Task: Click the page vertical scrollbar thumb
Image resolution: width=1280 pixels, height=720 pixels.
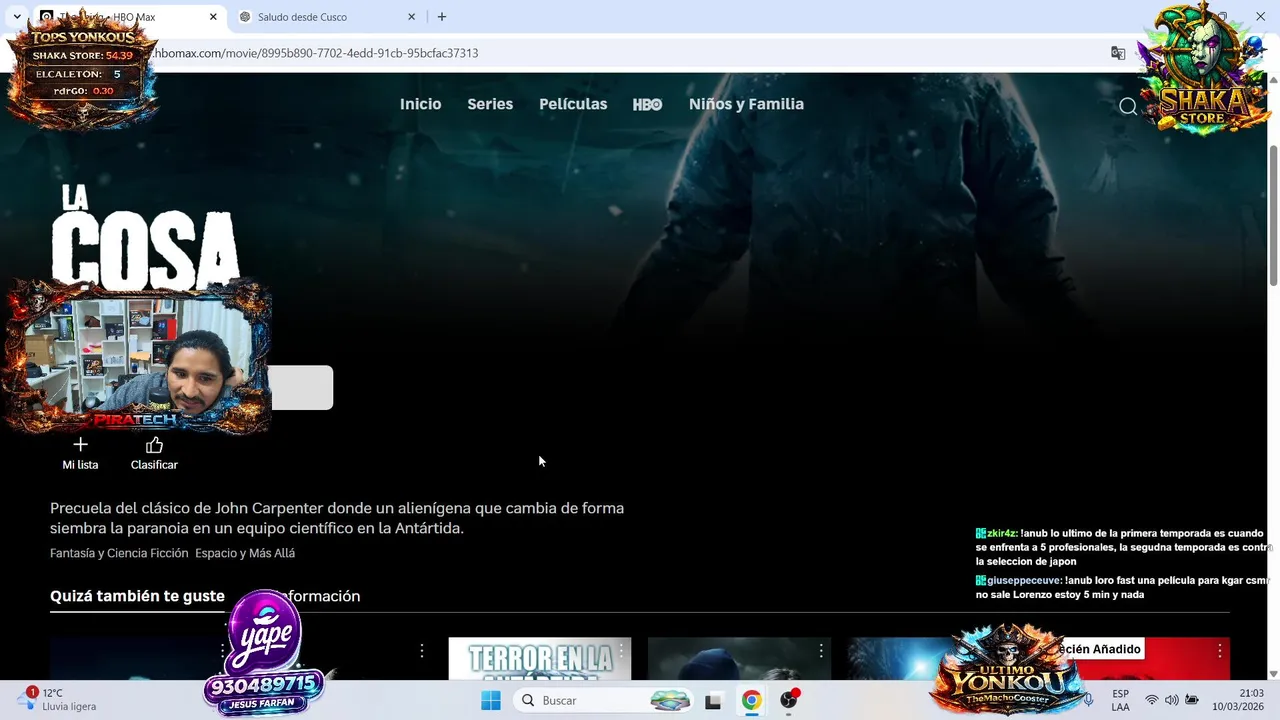Action: 1273,215
